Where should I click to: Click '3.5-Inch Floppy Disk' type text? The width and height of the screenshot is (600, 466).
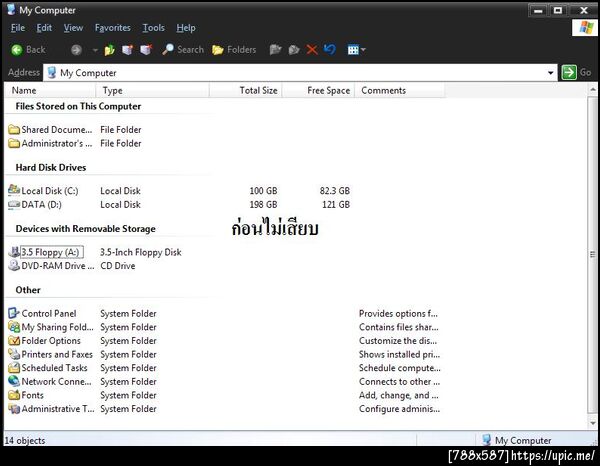141,252
